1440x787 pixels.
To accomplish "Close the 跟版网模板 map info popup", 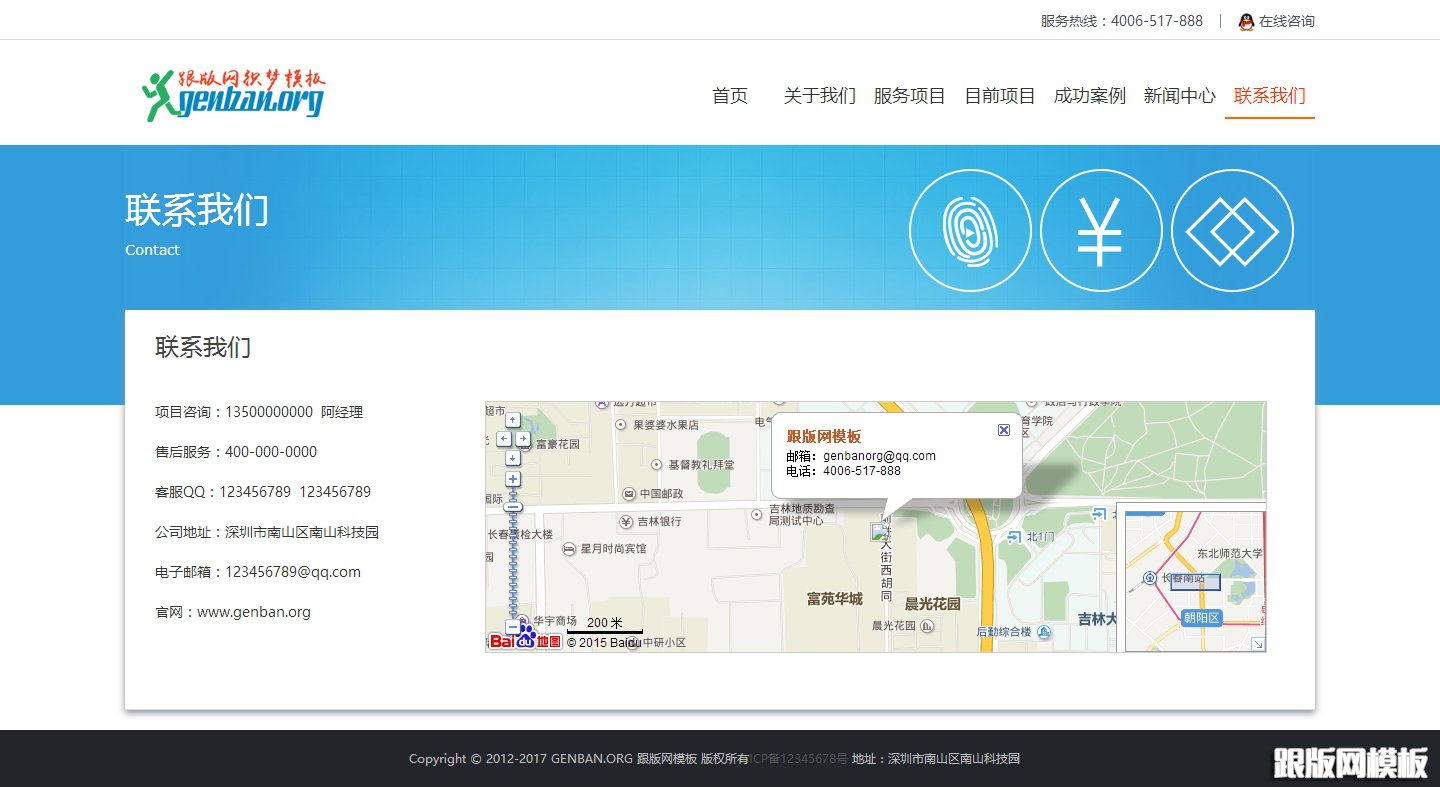I will point(1003,430).
